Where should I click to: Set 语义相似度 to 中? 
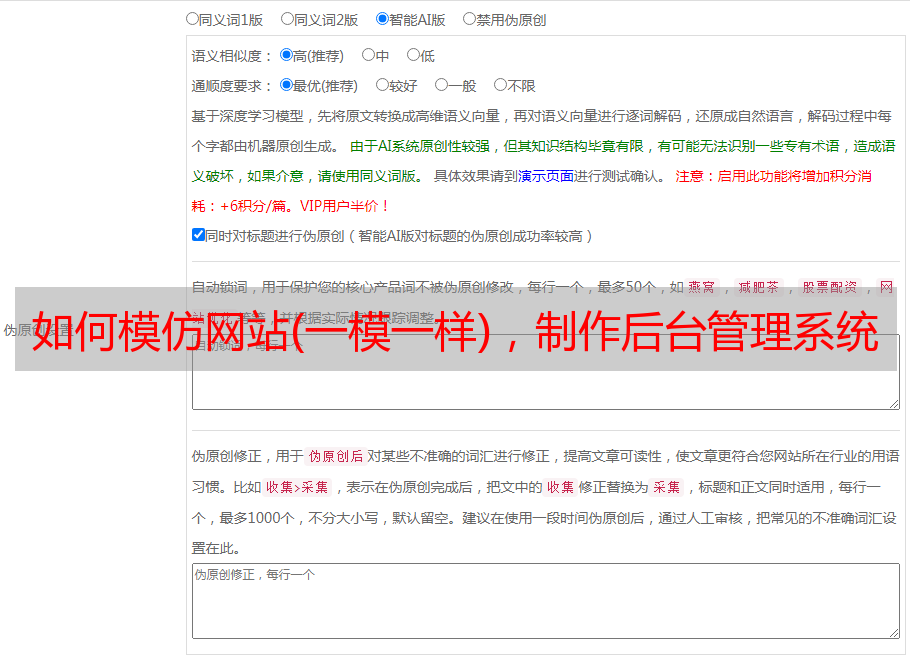368,55
